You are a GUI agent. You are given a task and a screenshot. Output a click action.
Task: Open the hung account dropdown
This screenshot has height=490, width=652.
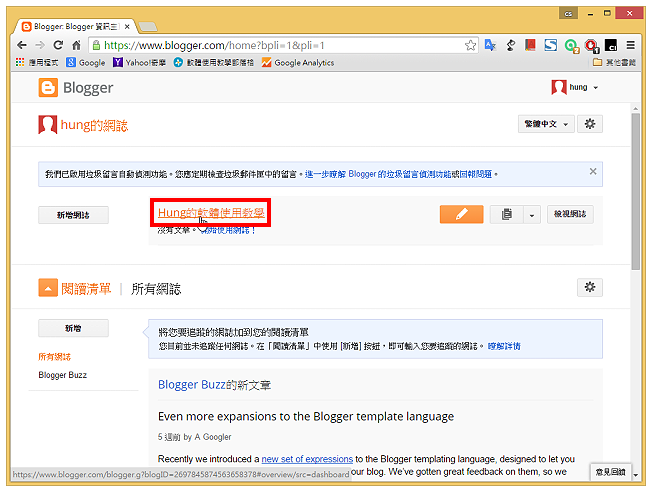click(575, 87)
